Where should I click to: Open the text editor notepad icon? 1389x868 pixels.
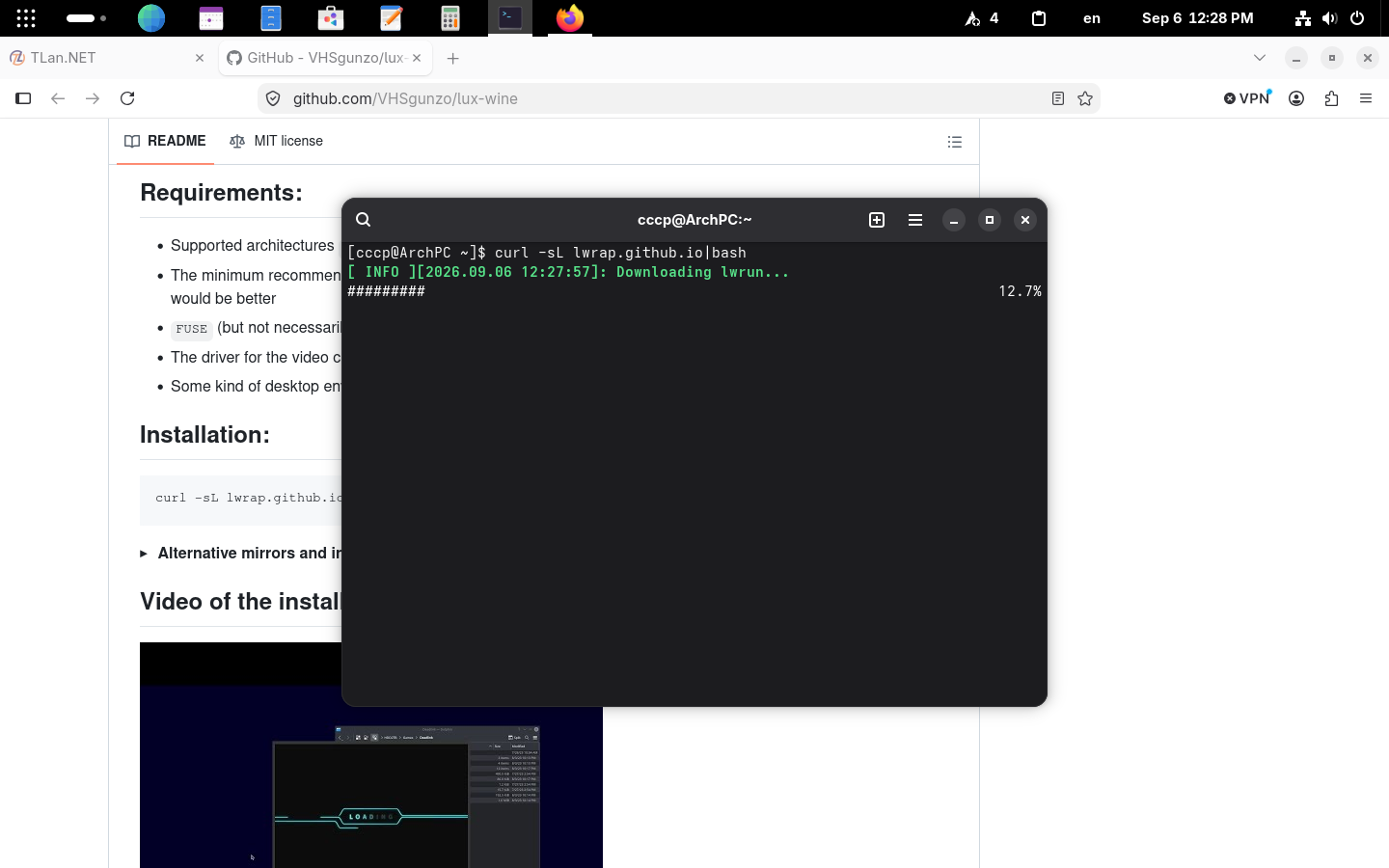(391, 18)
